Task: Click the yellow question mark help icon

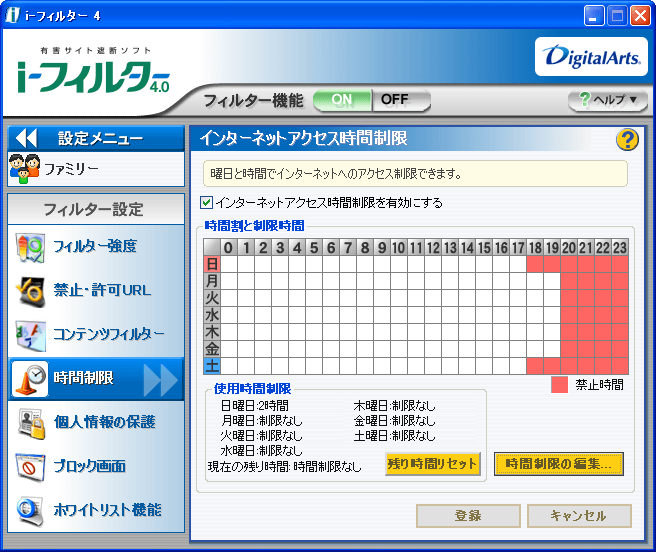Action: click(627, 139)
